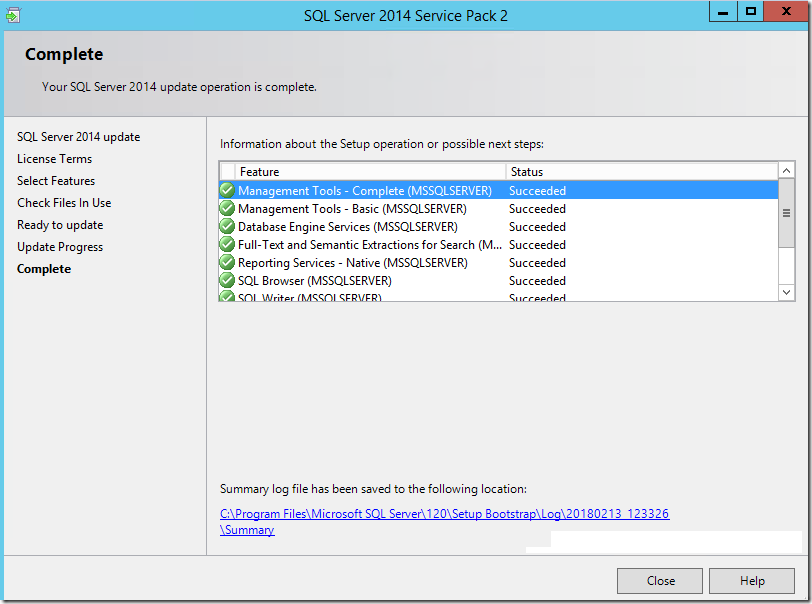Image resolution: width=812 pixels, height=604 pixels.
Task: Click green check icon for Management Tools - Basic
Action: [x=227, y=208]
